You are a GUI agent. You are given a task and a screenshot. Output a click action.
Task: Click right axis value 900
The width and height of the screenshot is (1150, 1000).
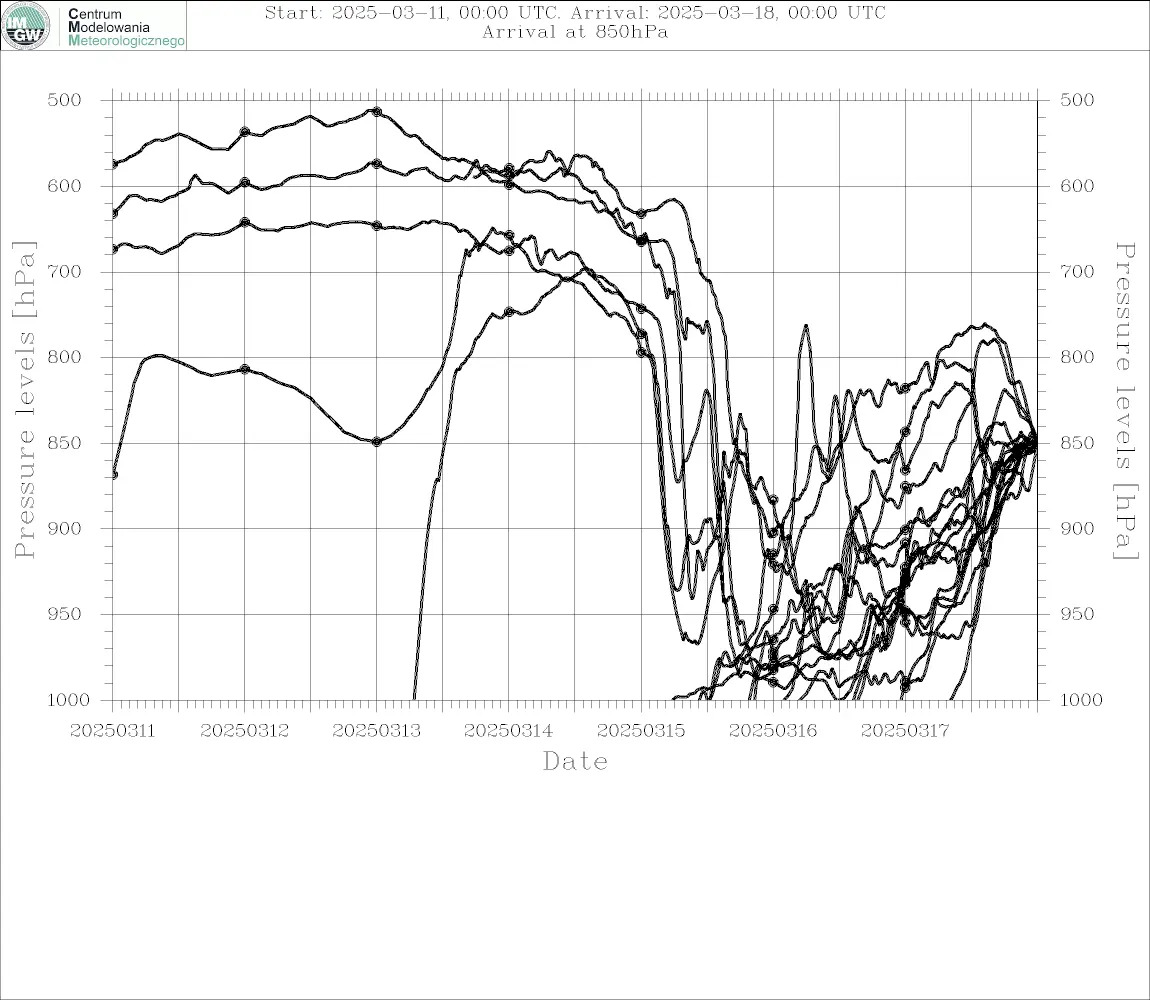click(x=1077, y=528)
